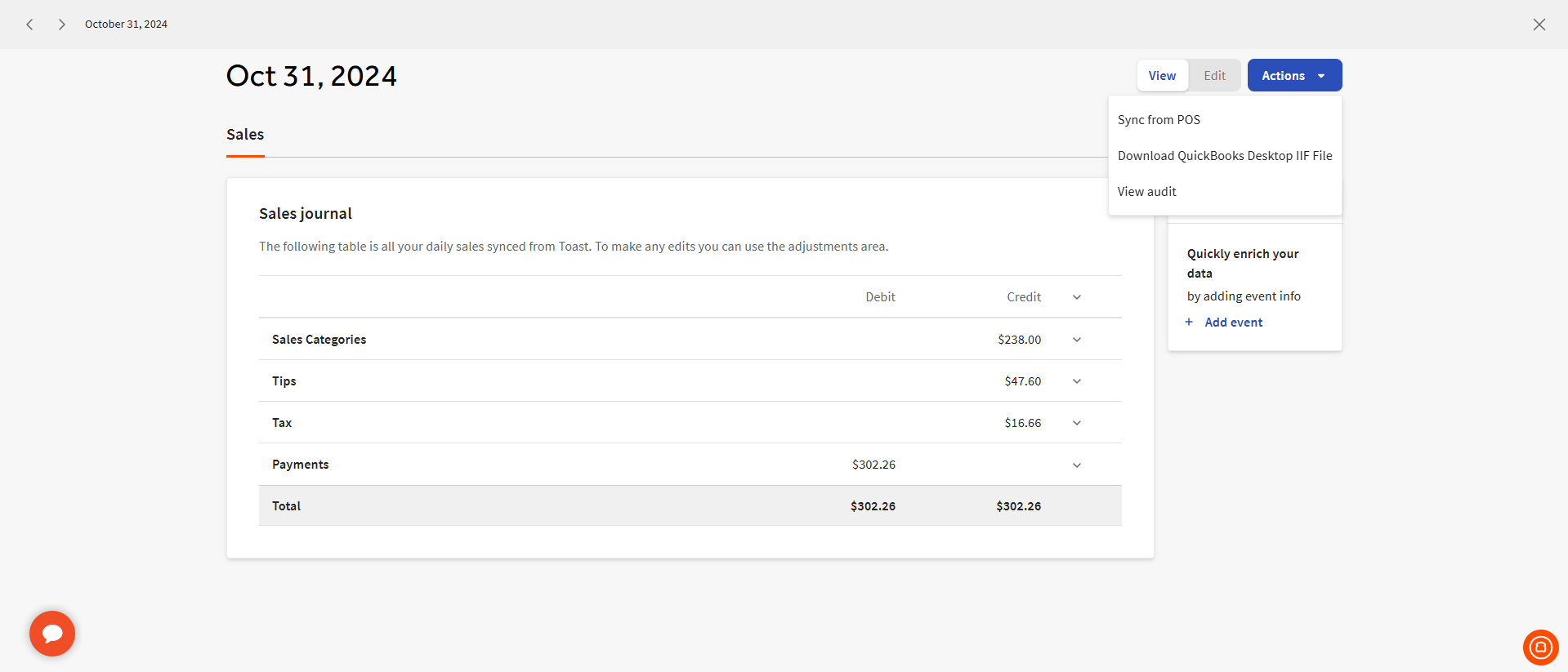The width and height of the screenshot is (1568, 672).
Task: Open the Sales tab
Action: coord(245,135)
